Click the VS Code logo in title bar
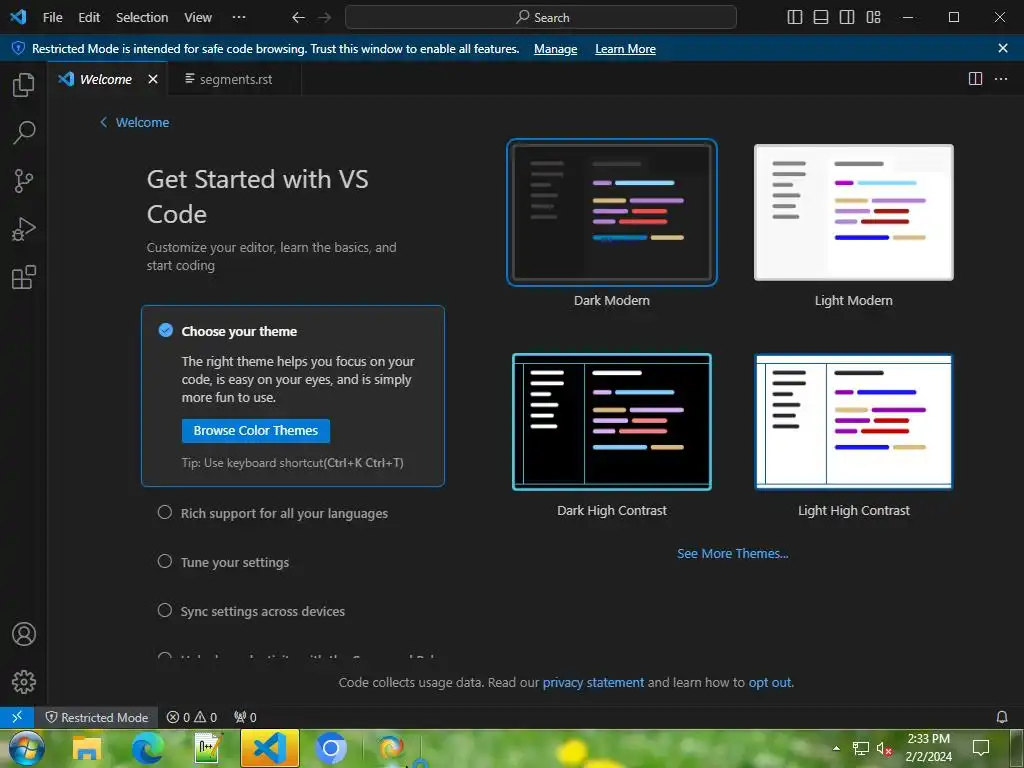This screenshot has height=768, width=1024. tap(18, 17)
